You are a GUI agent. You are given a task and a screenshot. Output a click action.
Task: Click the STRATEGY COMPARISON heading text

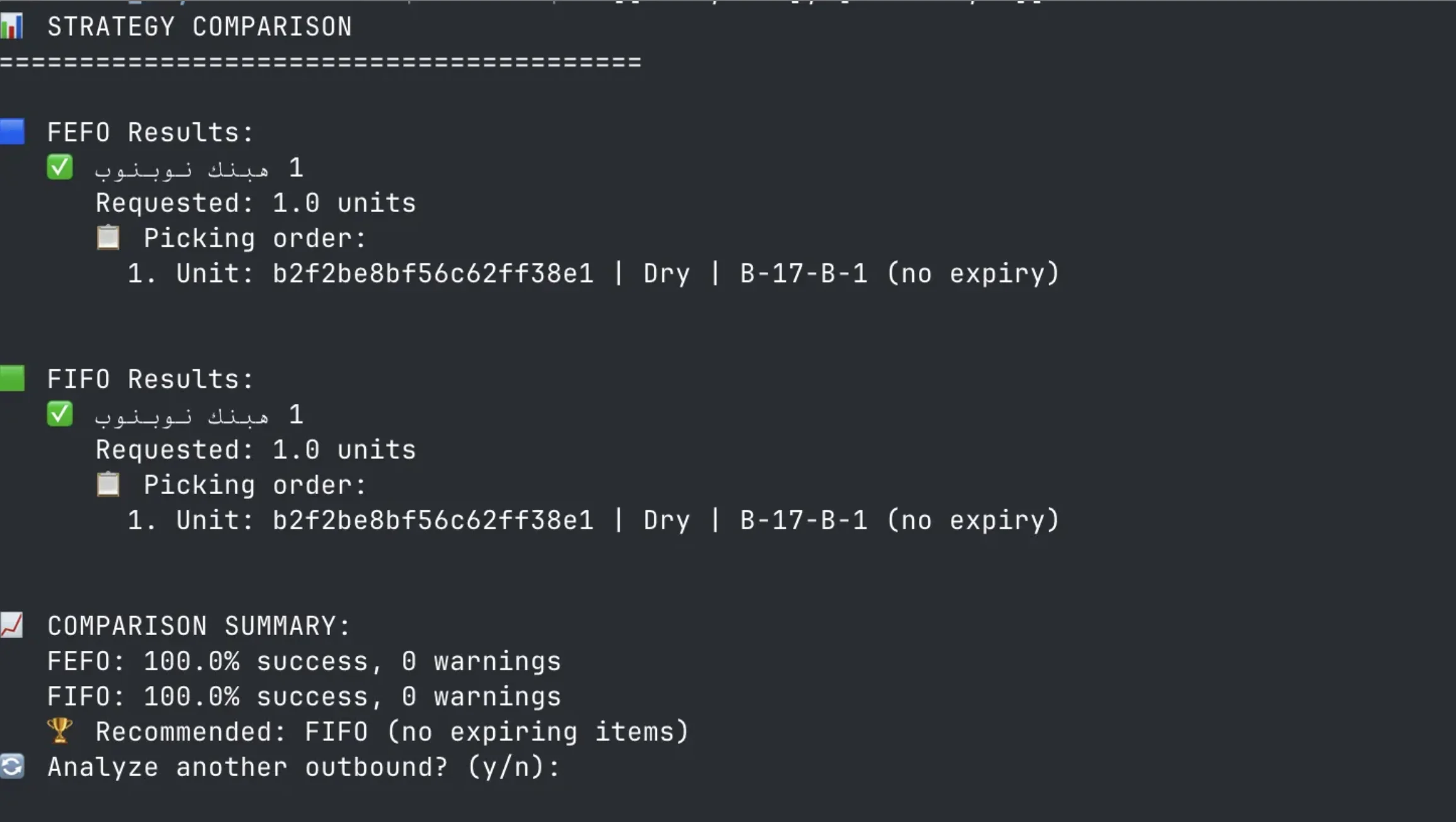pos(200,27)
